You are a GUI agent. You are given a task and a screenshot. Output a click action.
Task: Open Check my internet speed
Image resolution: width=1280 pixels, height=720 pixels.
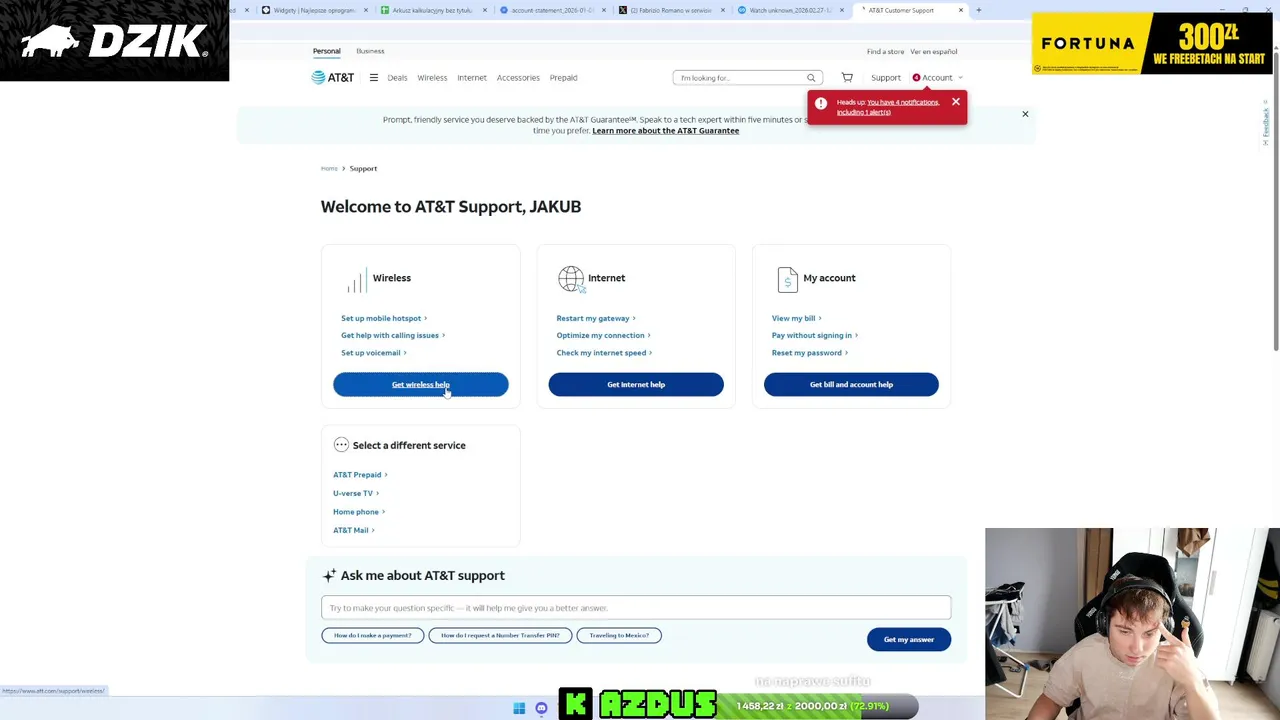[x=604, y=353]
